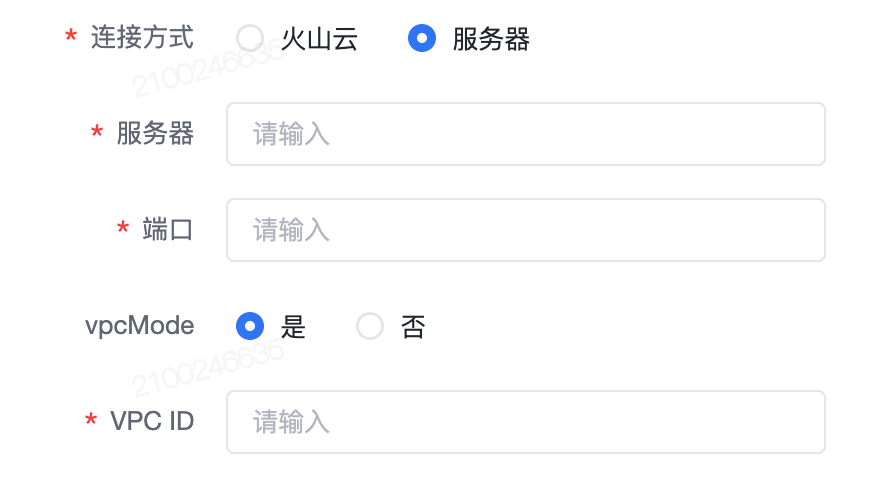
Task: Select the 服务器 connection radio circle
Action: point(422,39)
